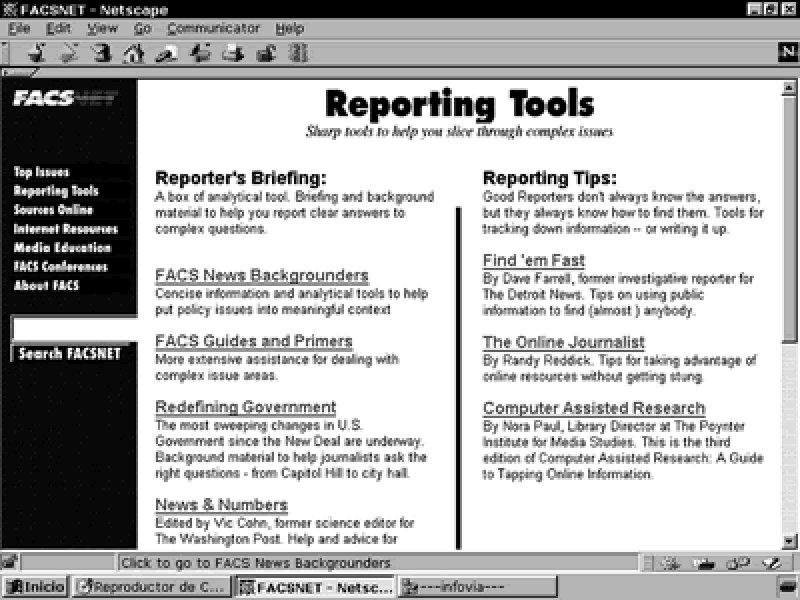This screenshot has width=800, height=600.
Task: Open Discussion groups from the component bar
Action: point(738,563)
